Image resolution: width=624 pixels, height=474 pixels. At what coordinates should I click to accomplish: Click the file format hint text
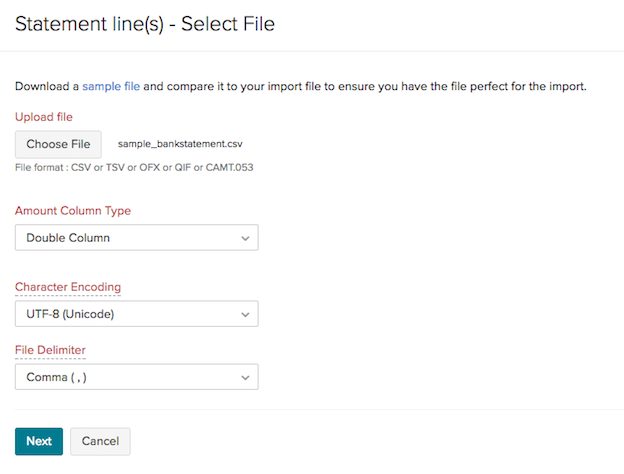(134, 167)
